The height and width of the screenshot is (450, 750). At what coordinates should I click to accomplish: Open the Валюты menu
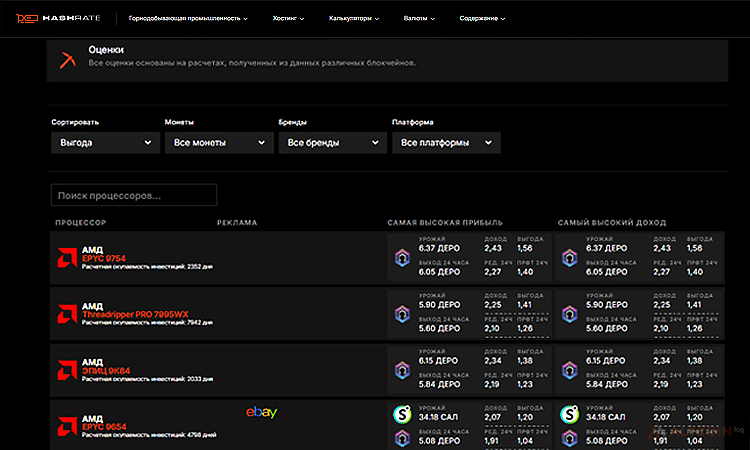419,18
